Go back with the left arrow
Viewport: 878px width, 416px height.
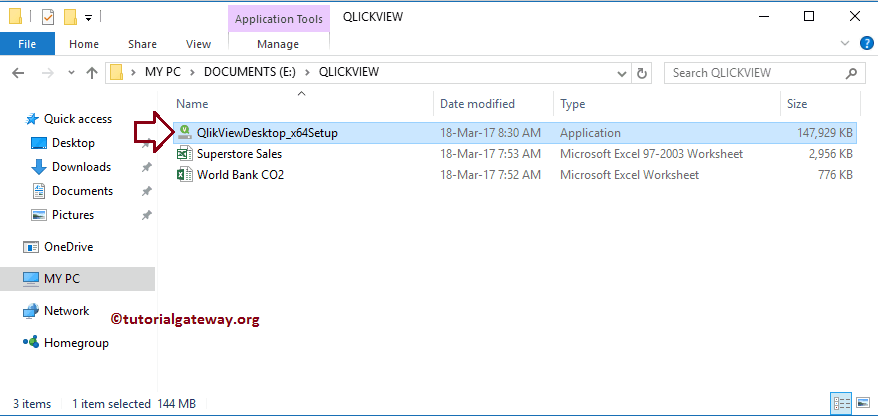tap(18, 73)
